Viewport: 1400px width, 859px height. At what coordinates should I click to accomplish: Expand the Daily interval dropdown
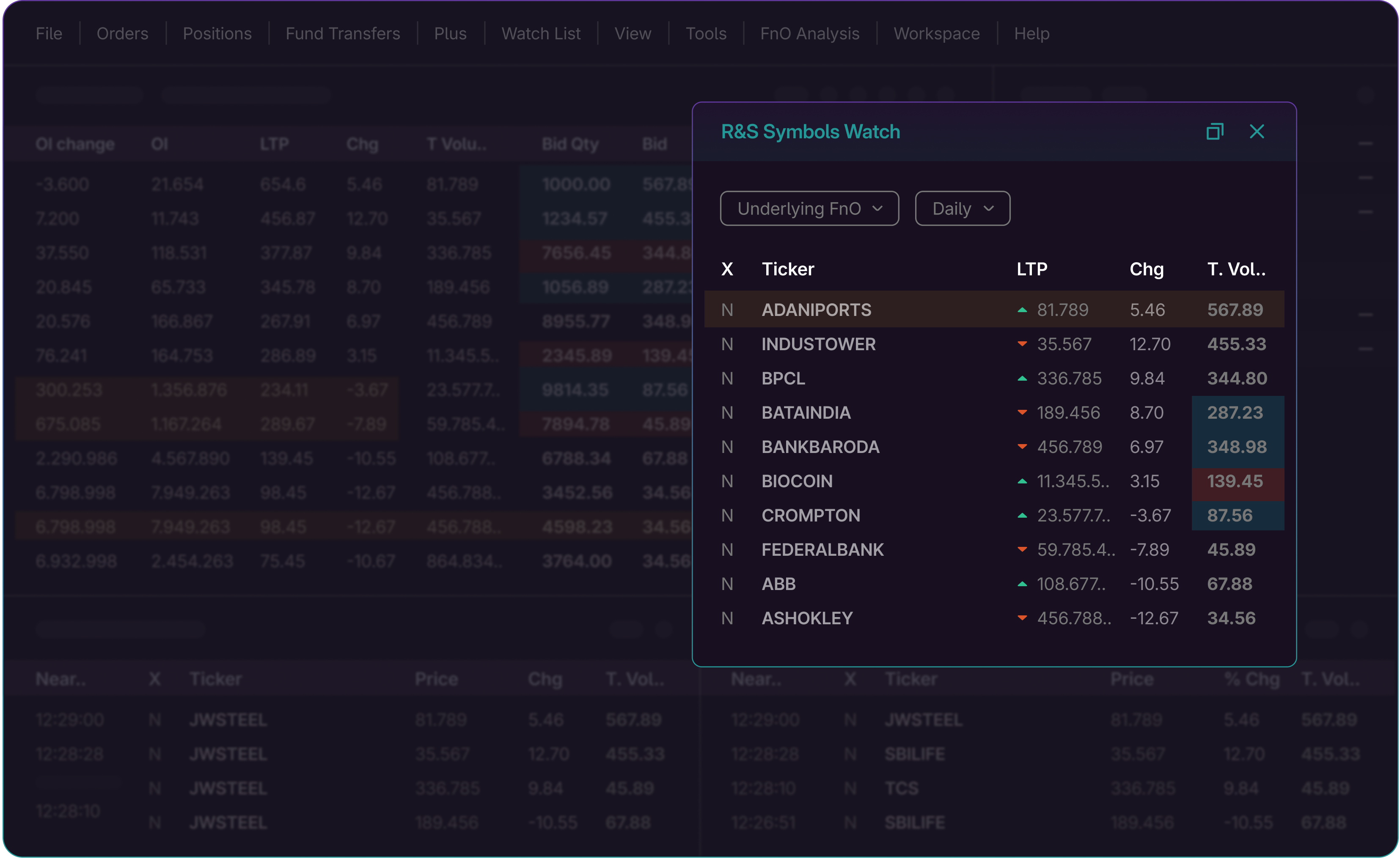click(x=962, y=209)
